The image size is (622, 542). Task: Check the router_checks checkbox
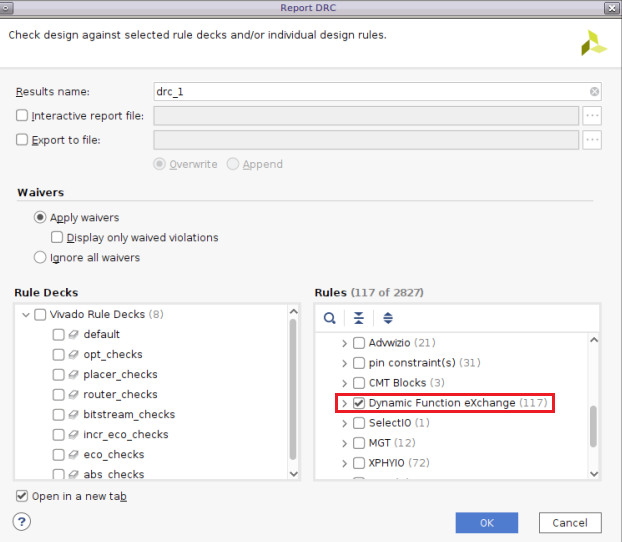tap(58, 394)
